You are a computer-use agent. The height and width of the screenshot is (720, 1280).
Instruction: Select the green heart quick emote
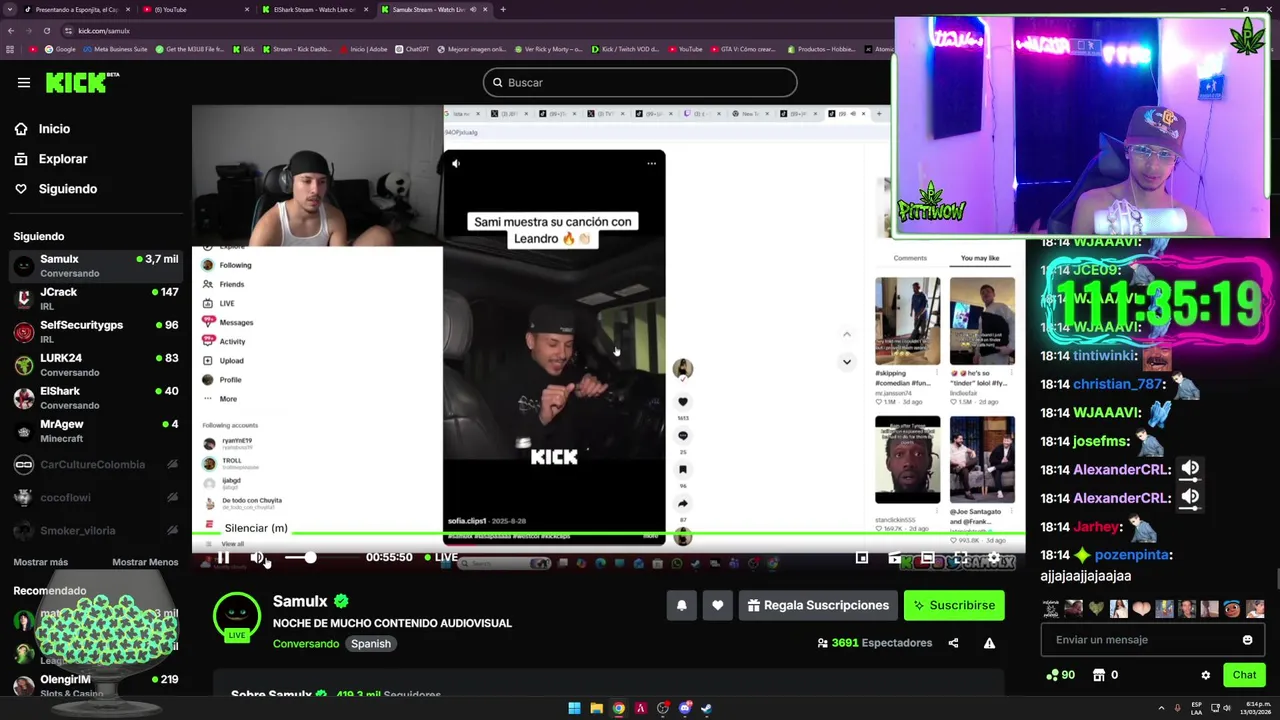(x=1097, y=609)
